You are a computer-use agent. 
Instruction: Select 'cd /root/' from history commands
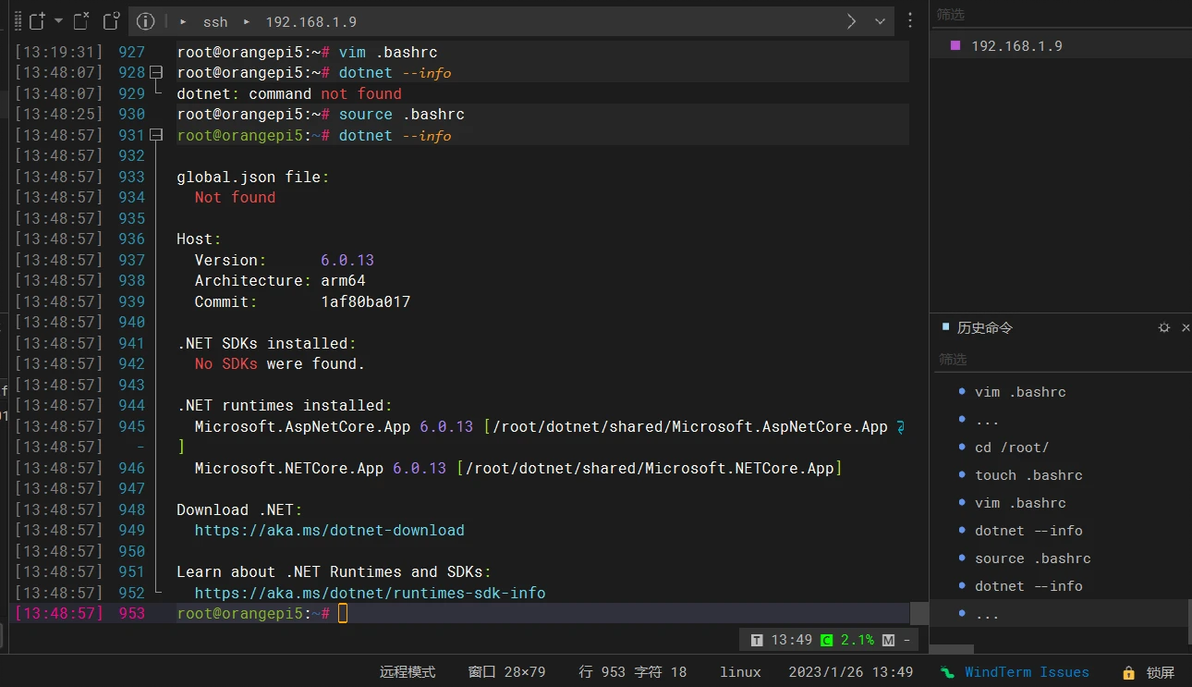(x=1011, y=447)
